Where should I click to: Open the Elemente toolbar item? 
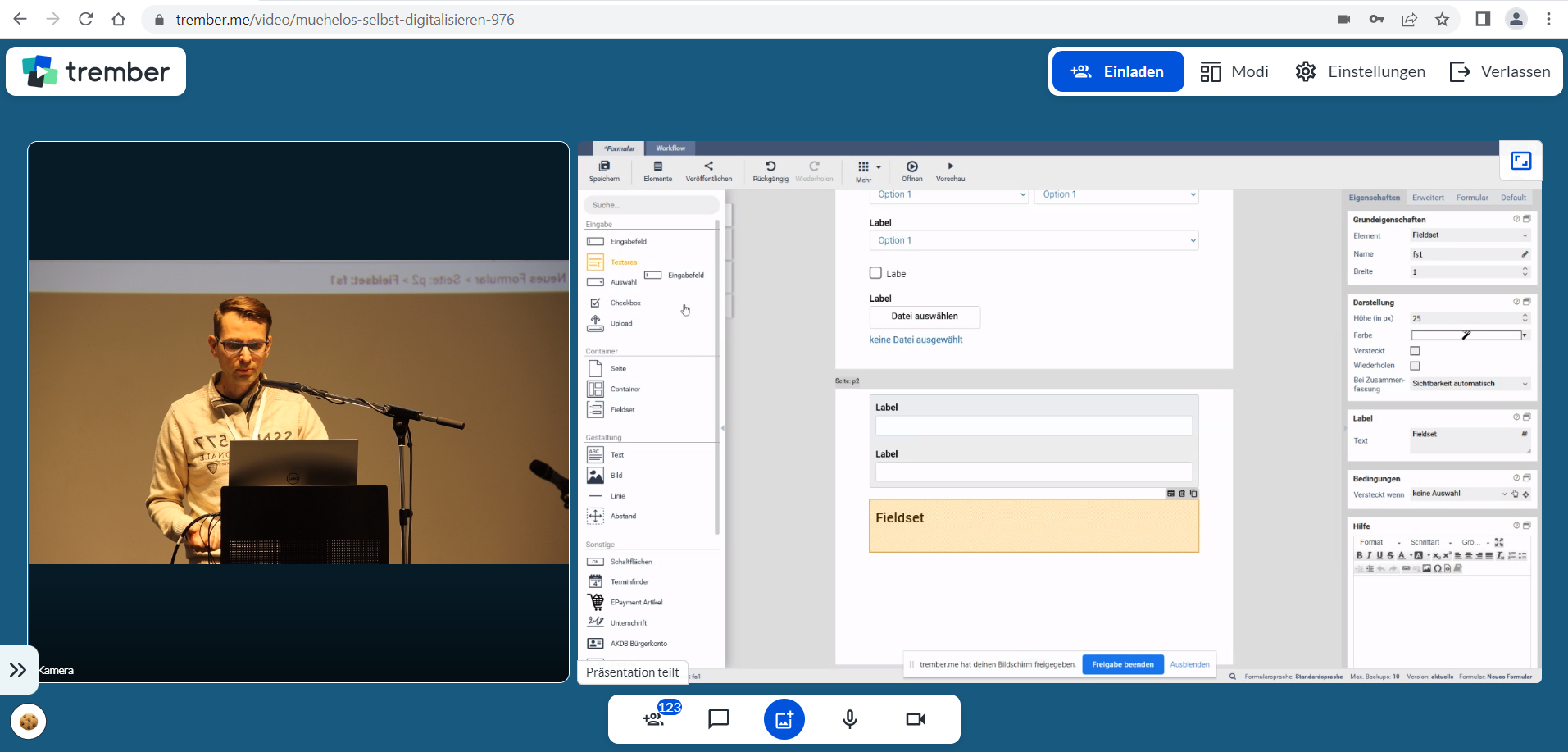pos(657,171)
